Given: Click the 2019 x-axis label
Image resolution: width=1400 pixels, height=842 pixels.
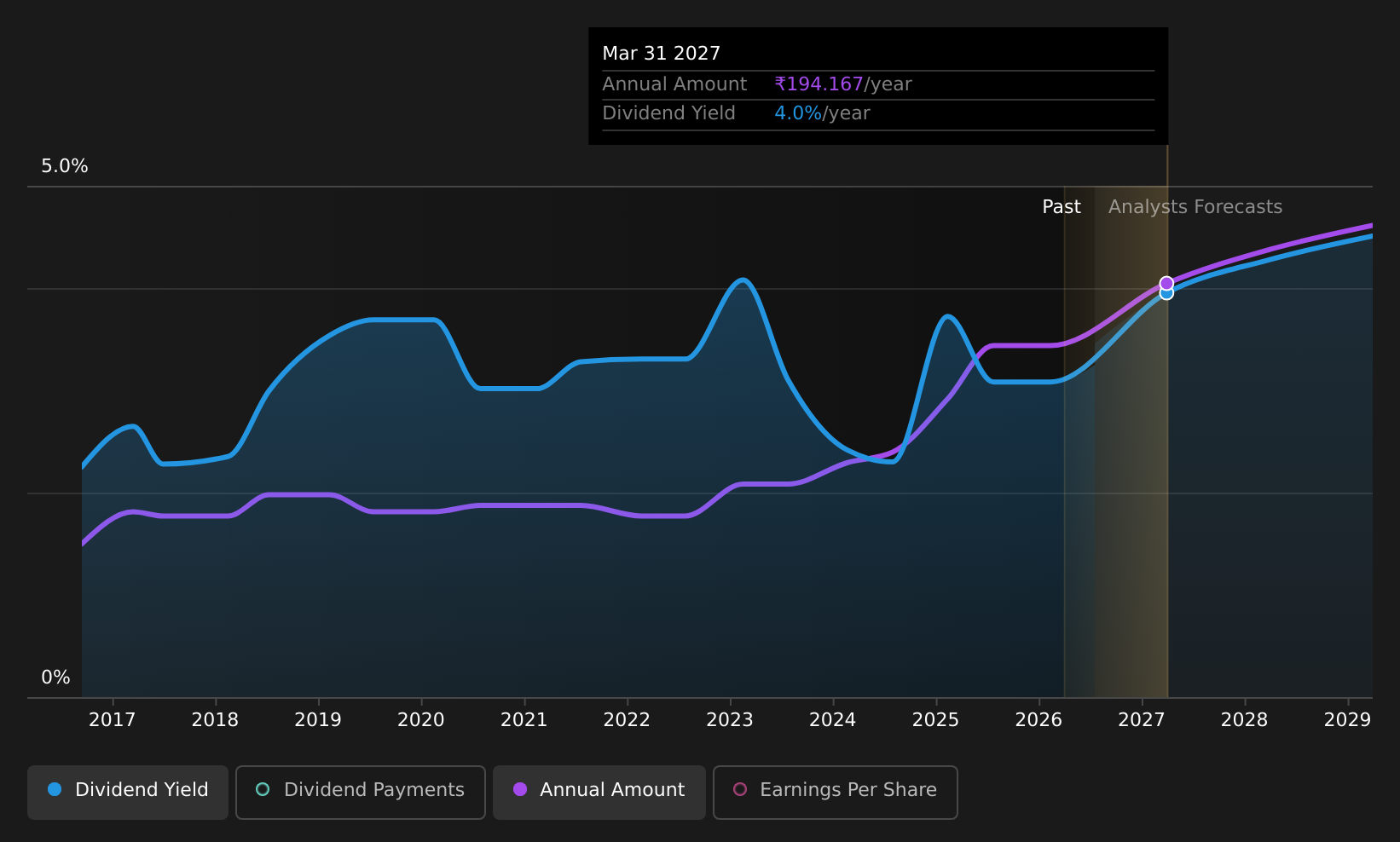Looking at the screenshot, I should click(318, 720).
